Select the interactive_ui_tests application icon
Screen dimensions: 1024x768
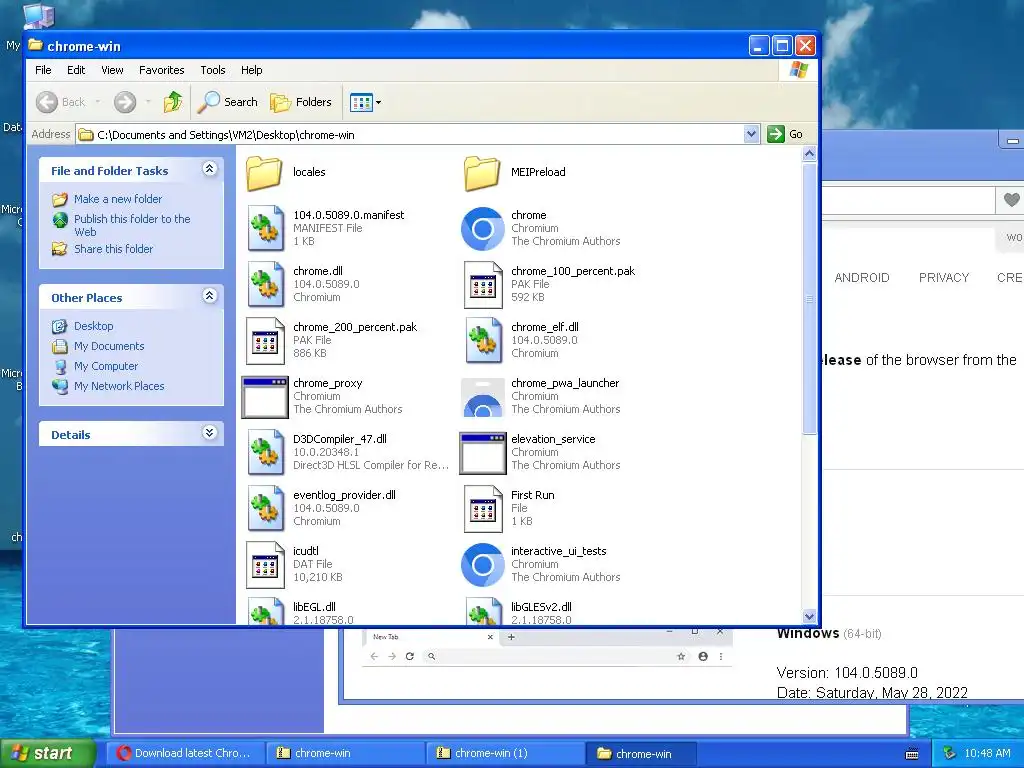483,564
